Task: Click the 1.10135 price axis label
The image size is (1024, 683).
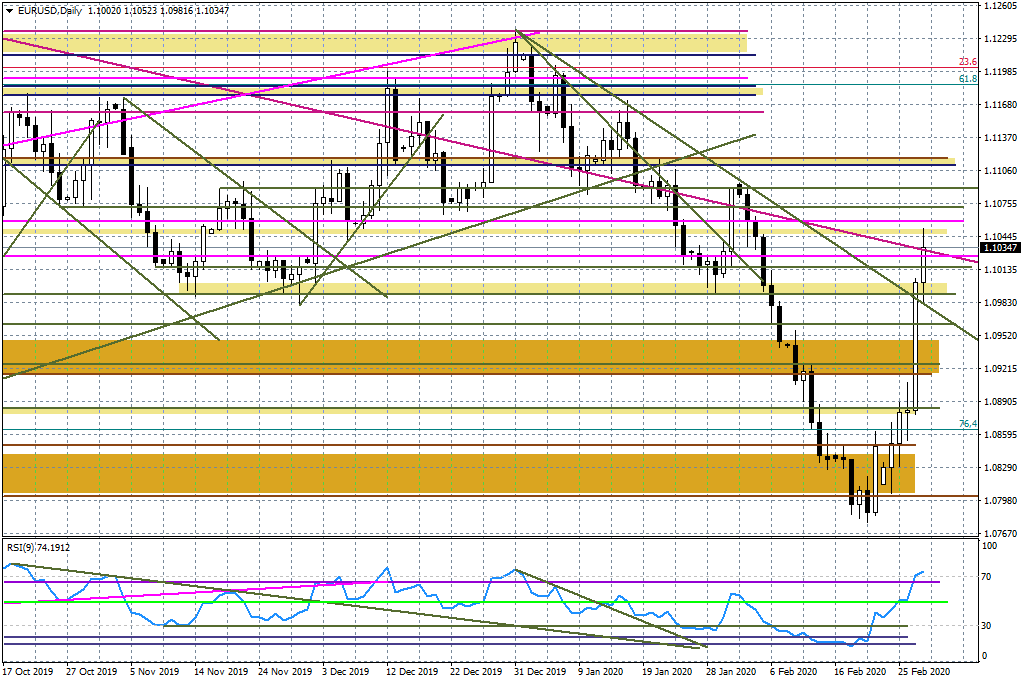Action: click(x=1000, y=270)
